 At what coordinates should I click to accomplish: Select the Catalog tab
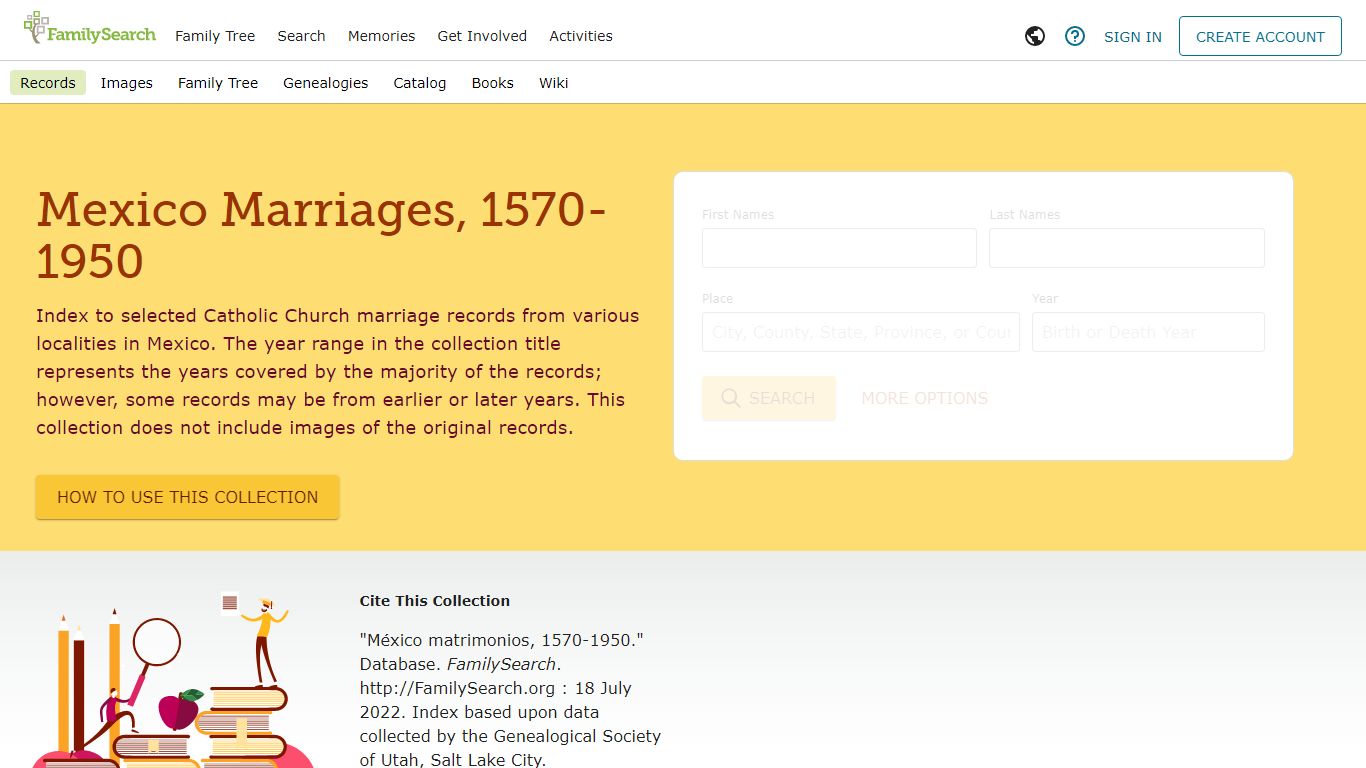419,83
